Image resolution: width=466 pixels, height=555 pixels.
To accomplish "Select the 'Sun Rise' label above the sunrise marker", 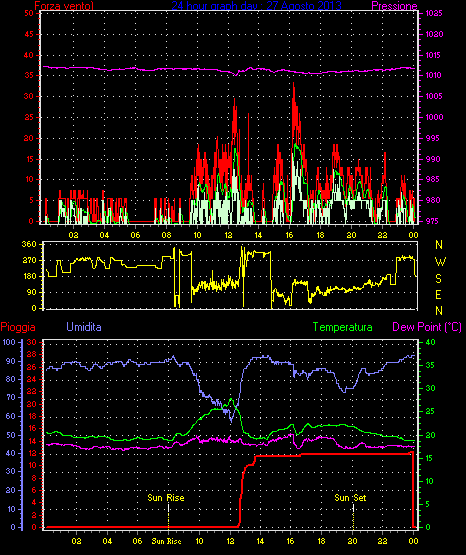I will click(x=166, y=498).
